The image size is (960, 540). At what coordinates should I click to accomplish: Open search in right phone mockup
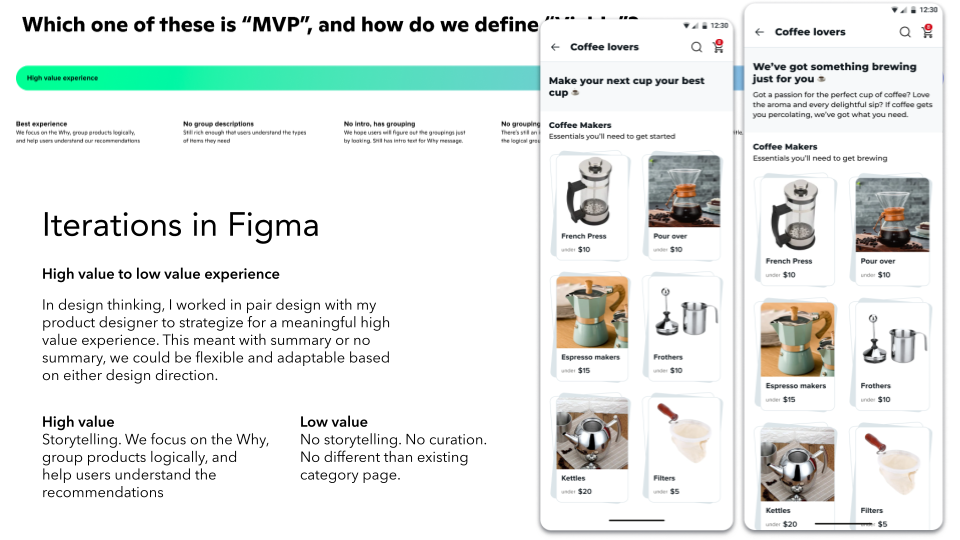[905, 32]
